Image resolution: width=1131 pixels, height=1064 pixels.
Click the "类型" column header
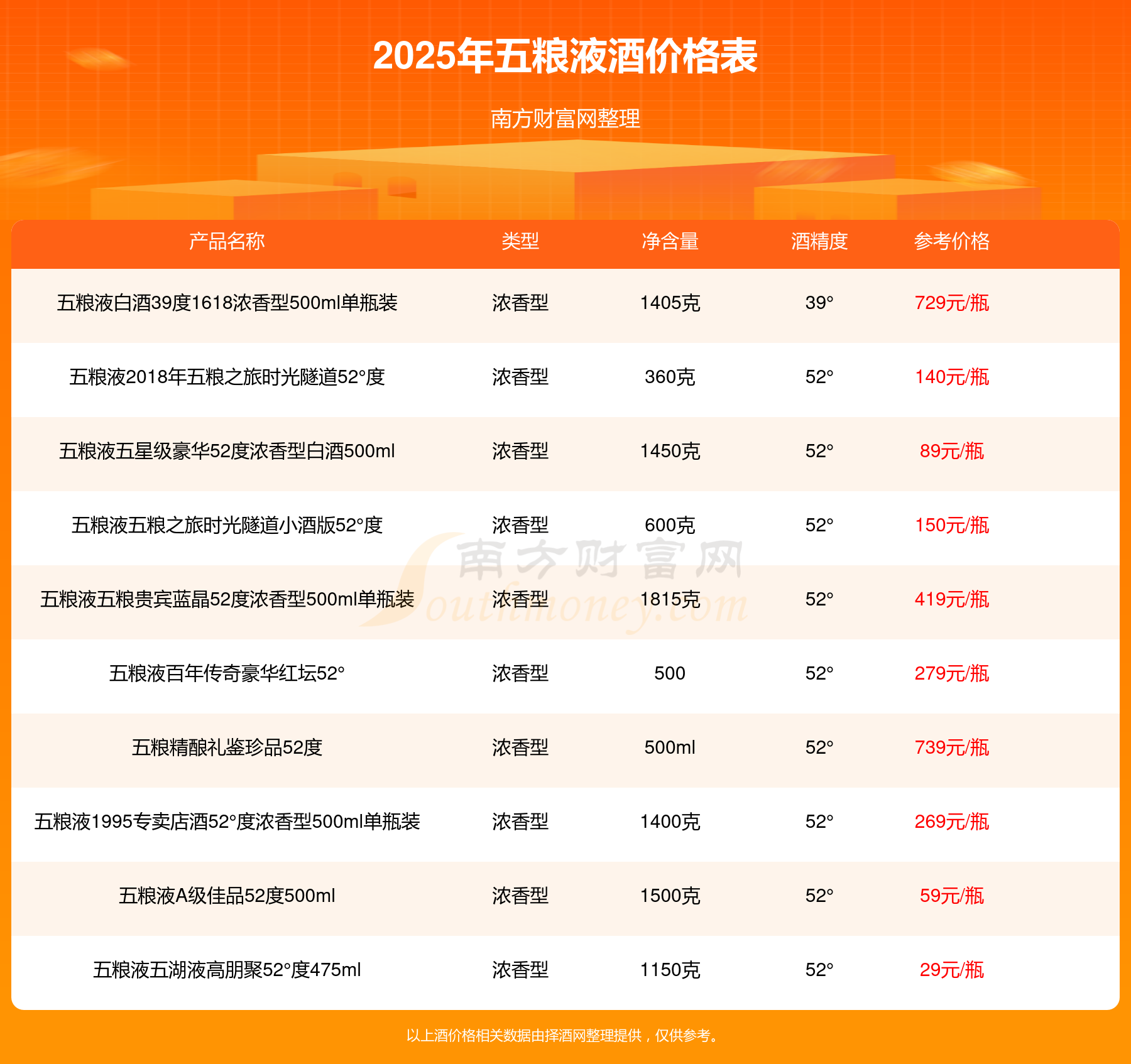pos(520,241)
